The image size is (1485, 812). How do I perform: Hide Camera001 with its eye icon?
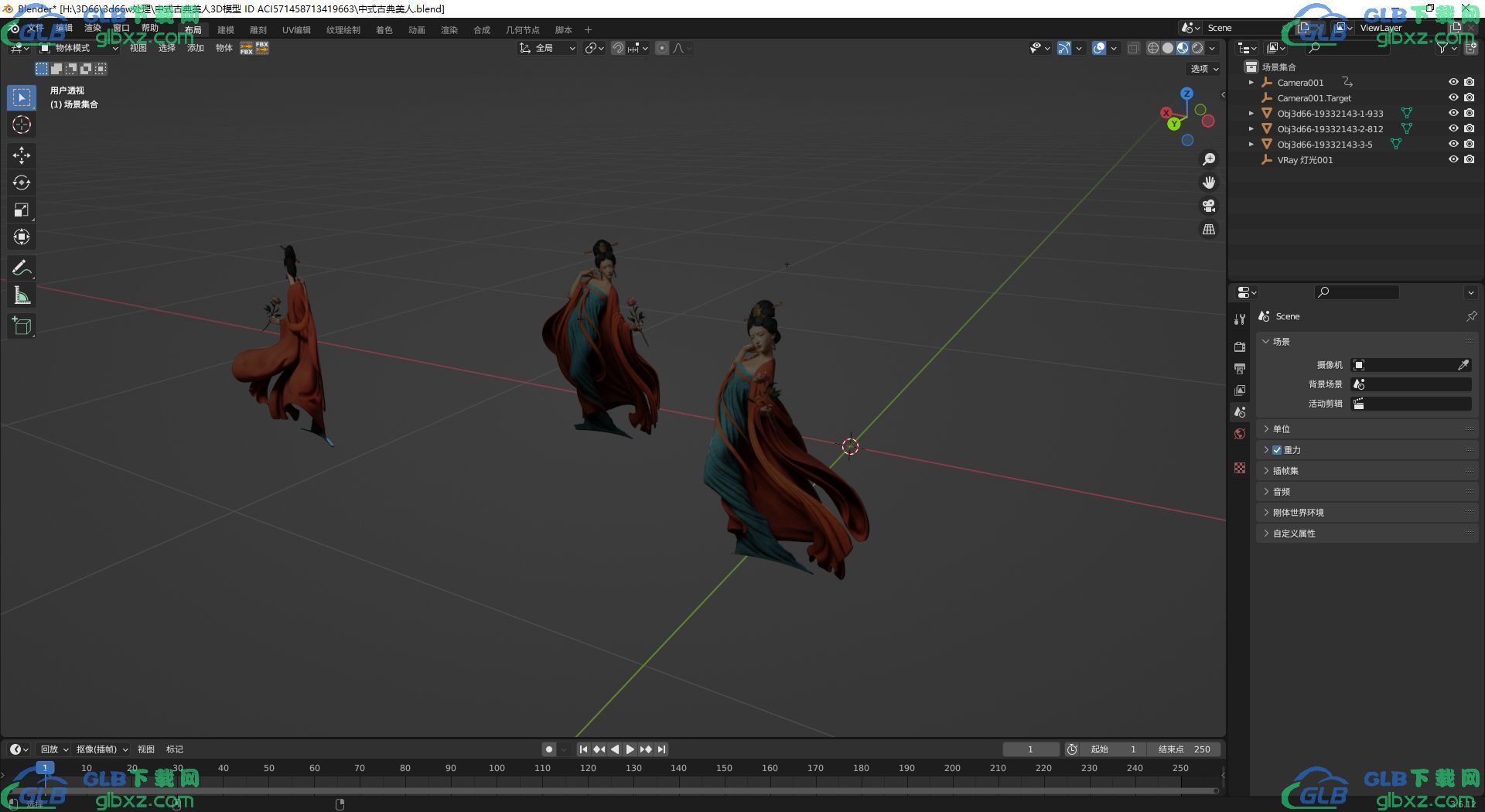click(x=1453, y=82)
